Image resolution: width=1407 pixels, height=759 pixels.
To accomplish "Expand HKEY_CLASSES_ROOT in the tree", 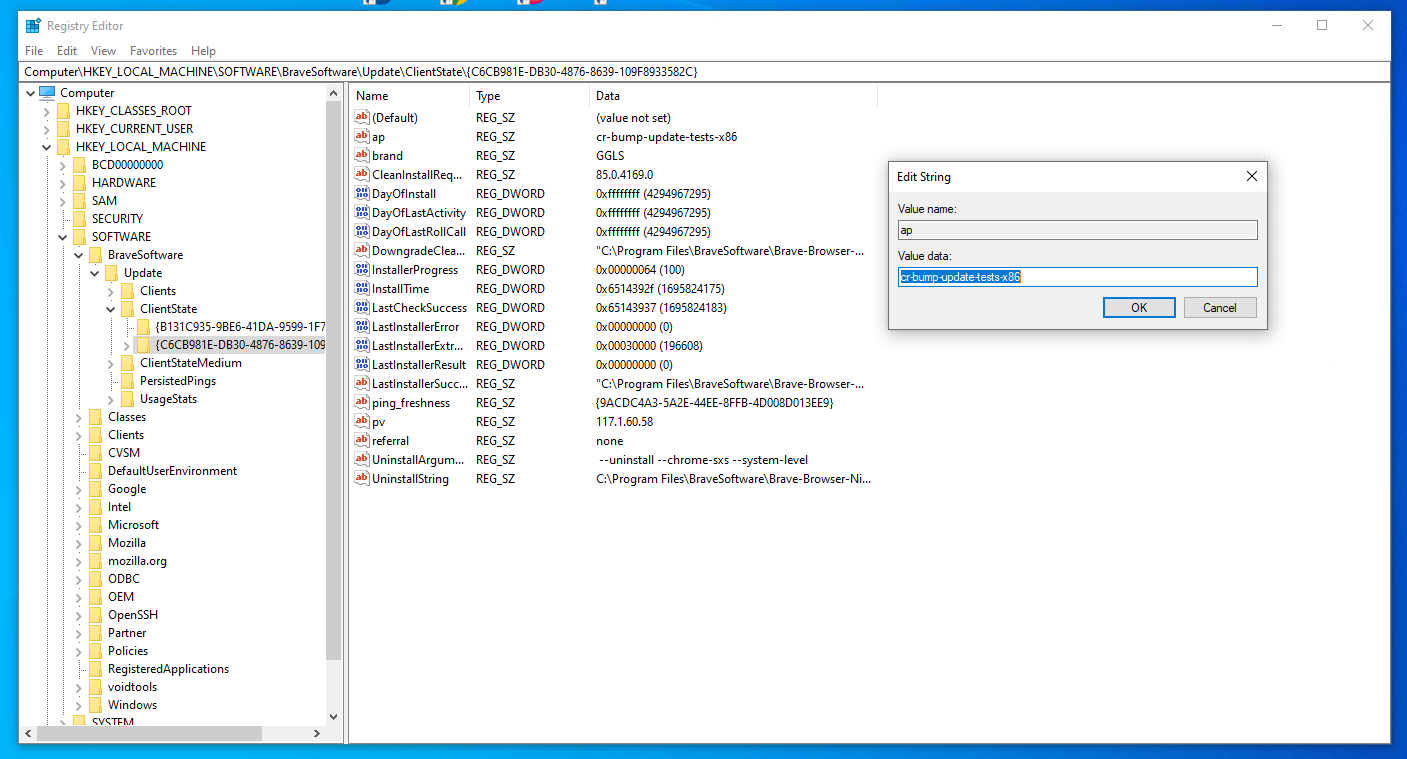I will tap(45, 110).
